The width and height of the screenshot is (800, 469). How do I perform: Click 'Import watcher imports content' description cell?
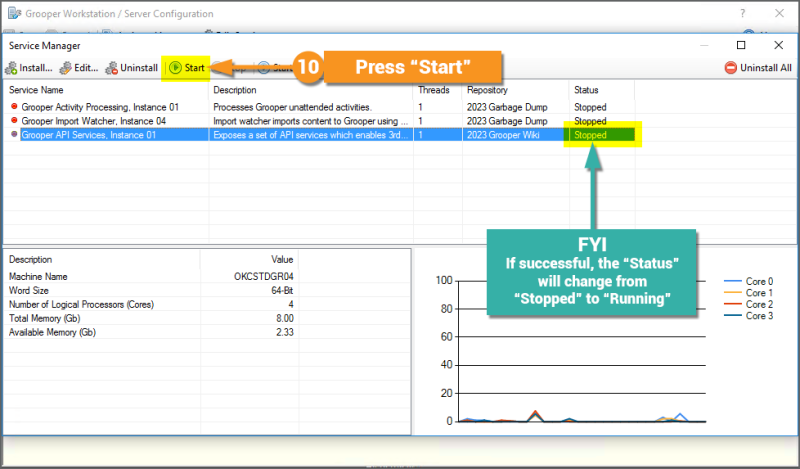click(x=310, y=121)
